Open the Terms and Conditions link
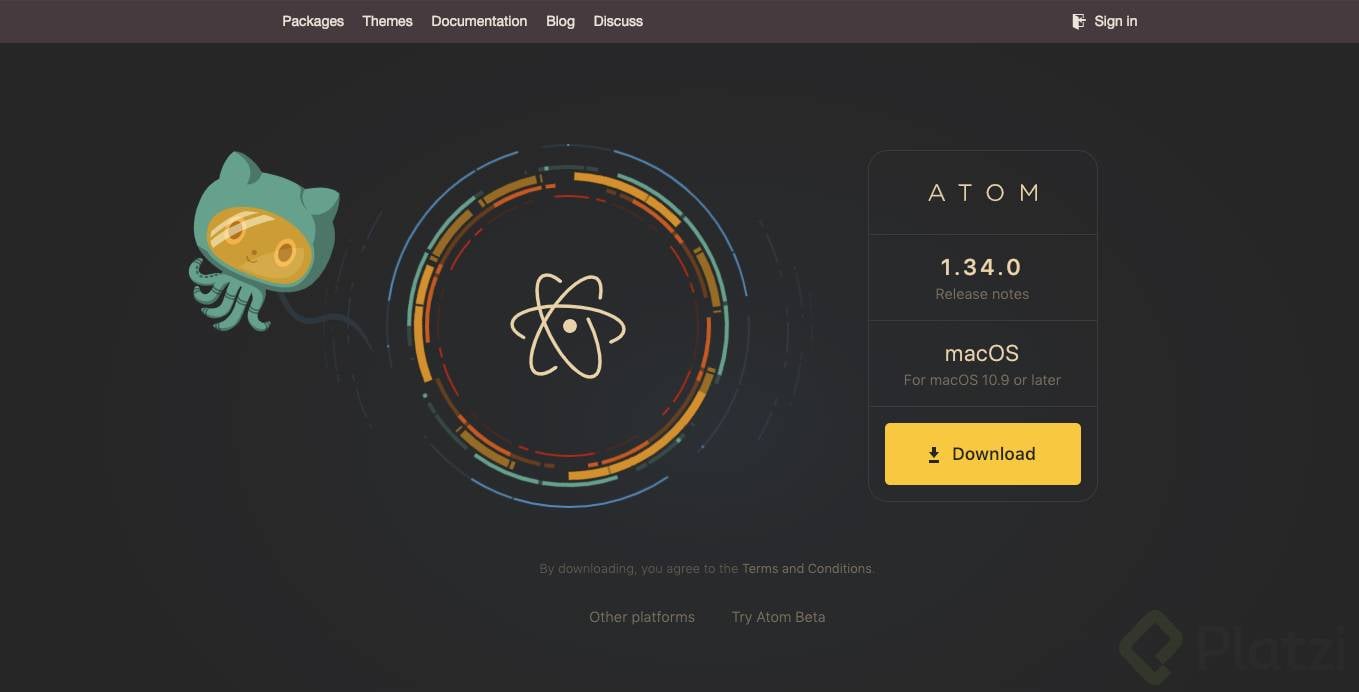The height and width of the screenshot is (692, 1359). tap(807, 568)
